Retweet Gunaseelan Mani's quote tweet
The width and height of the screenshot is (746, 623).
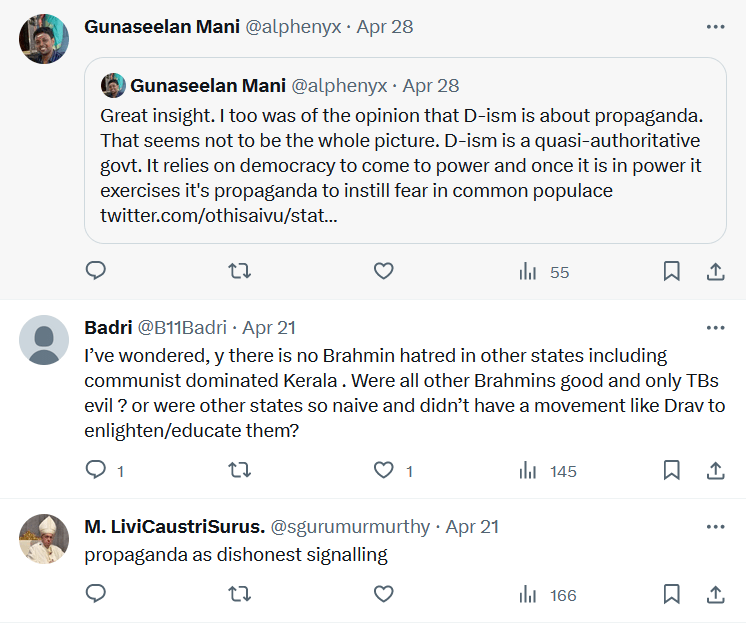[x=240, y=271]
